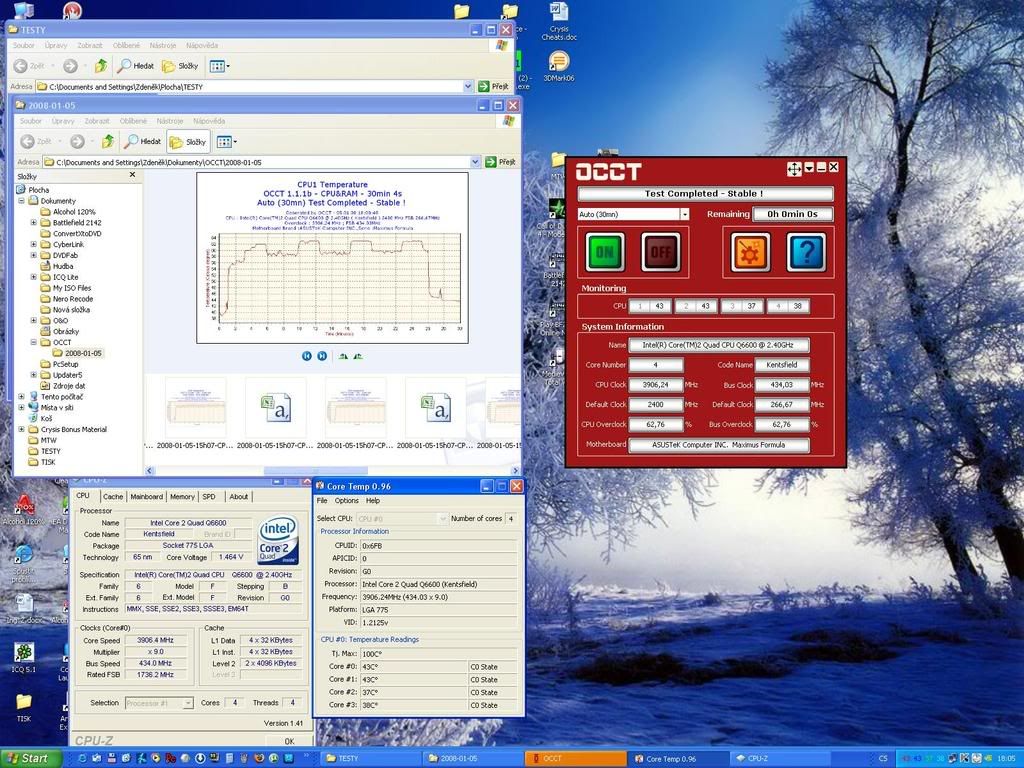
Task: Expand the DVDFab folder node
Action: click(33, 255)
